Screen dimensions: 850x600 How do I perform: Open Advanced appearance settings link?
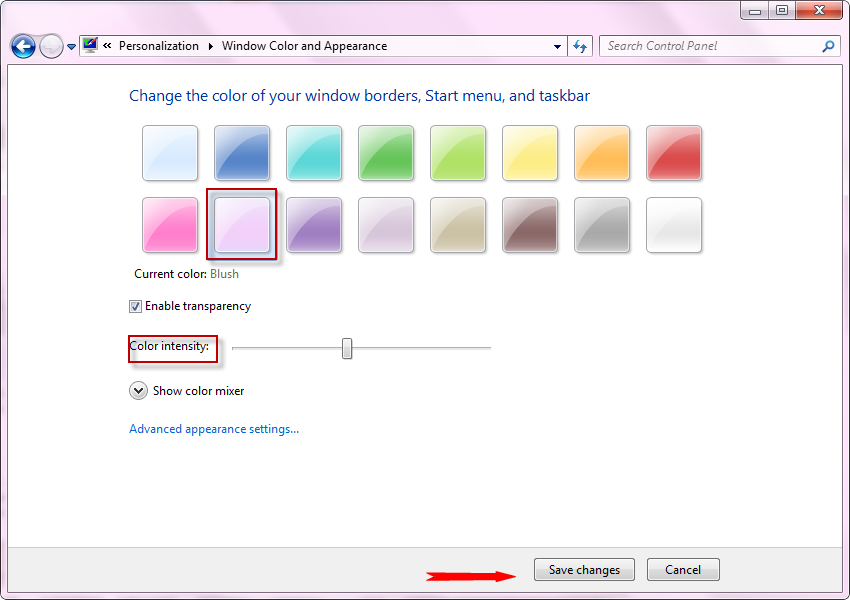tap(214, 429)
